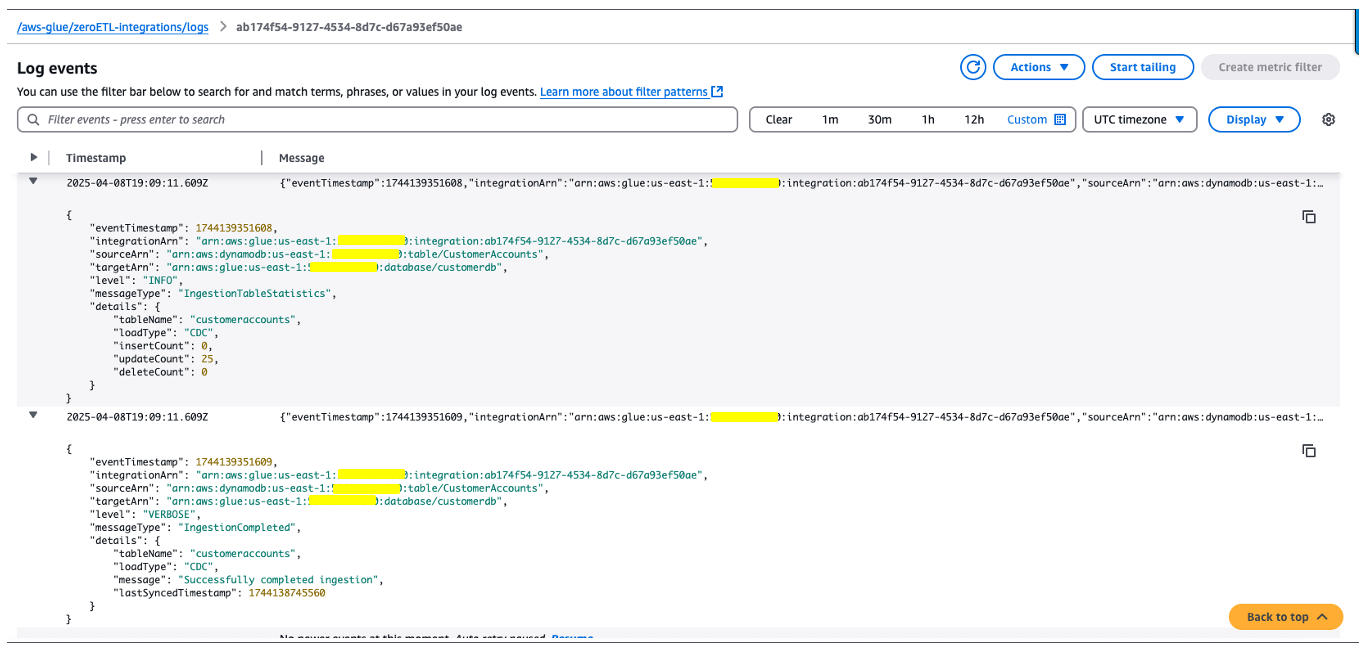
Task: Click the eventTimestamp value 1744139351608
Action: tap(235, 228)
